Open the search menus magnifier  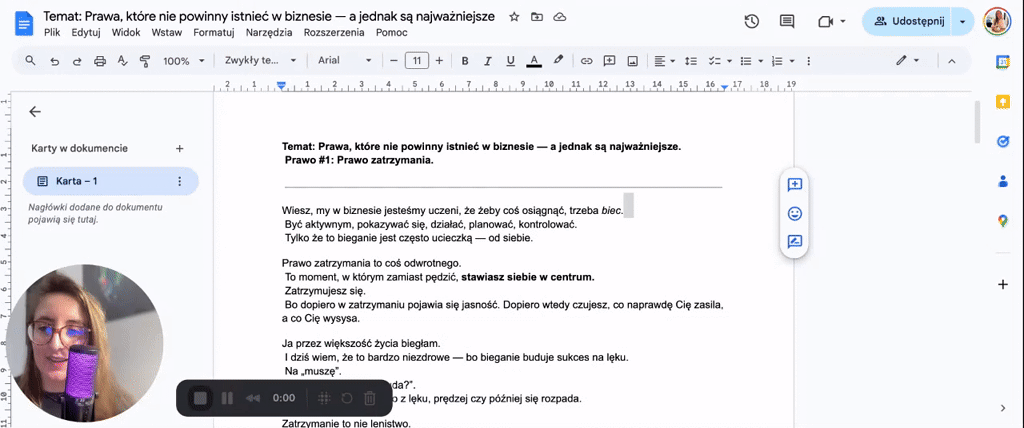point(30,61)
